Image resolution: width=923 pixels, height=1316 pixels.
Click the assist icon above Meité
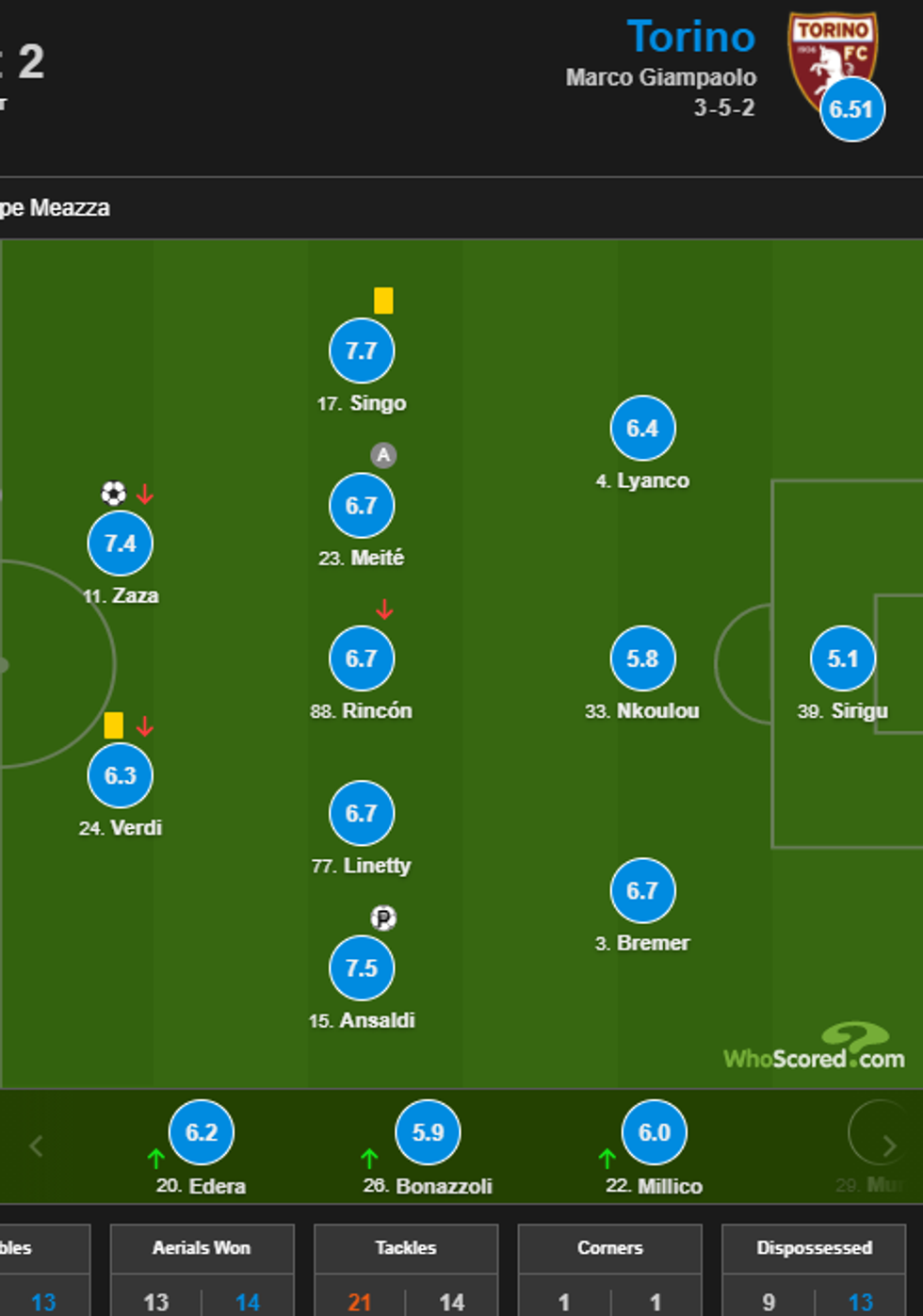click(x=383, y=456)
